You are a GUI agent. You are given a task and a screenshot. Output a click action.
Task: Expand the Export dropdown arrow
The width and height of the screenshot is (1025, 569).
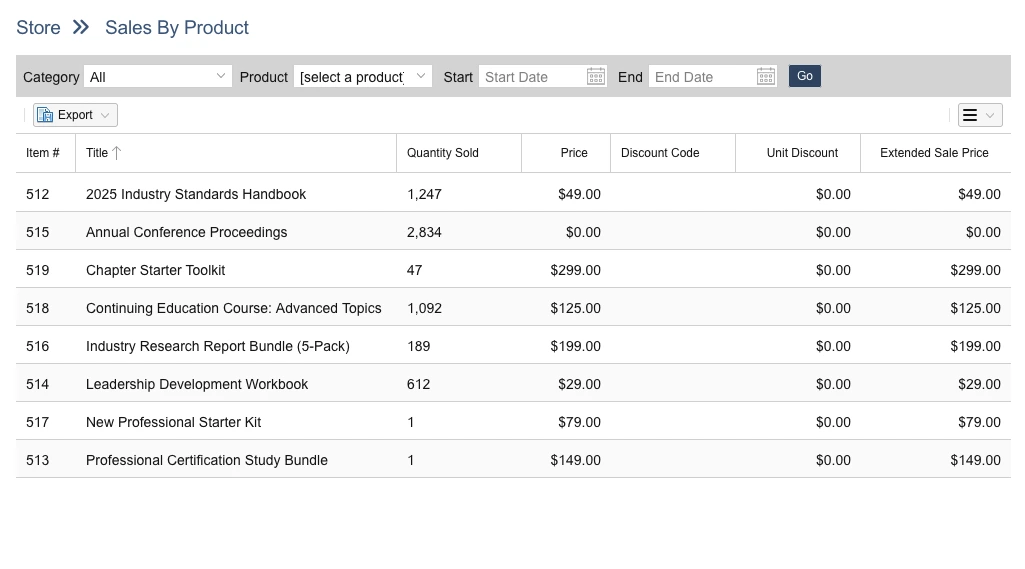click(x=105, y=115)
